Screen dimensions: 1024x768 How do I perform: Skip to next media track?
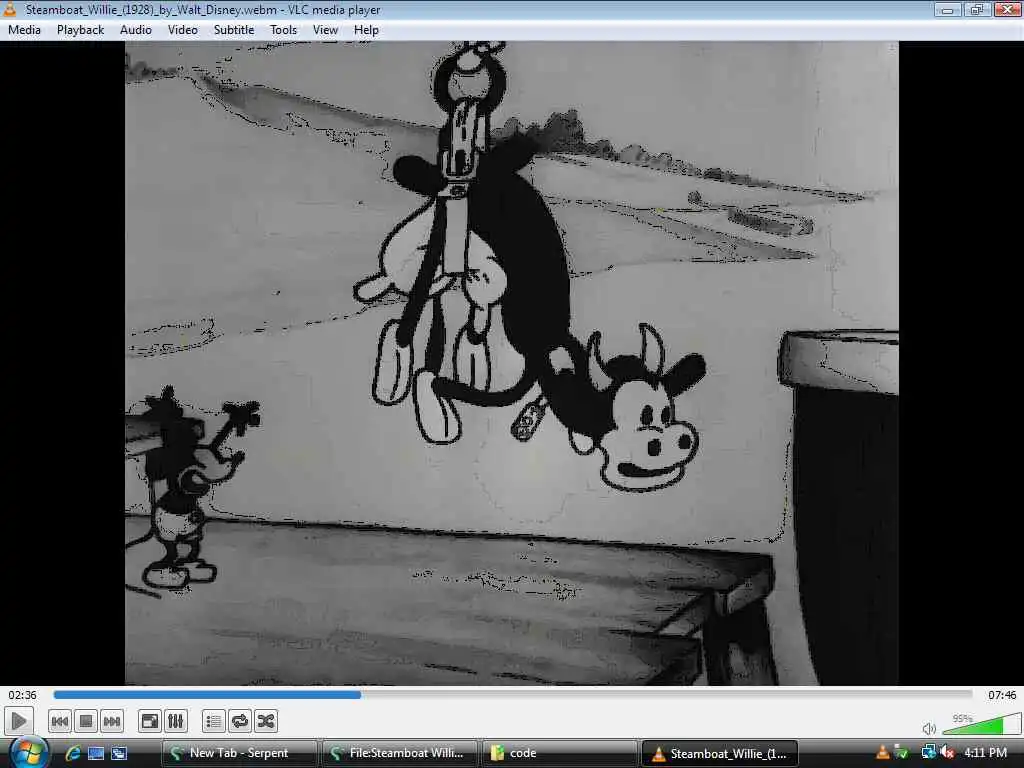[112, 722]
